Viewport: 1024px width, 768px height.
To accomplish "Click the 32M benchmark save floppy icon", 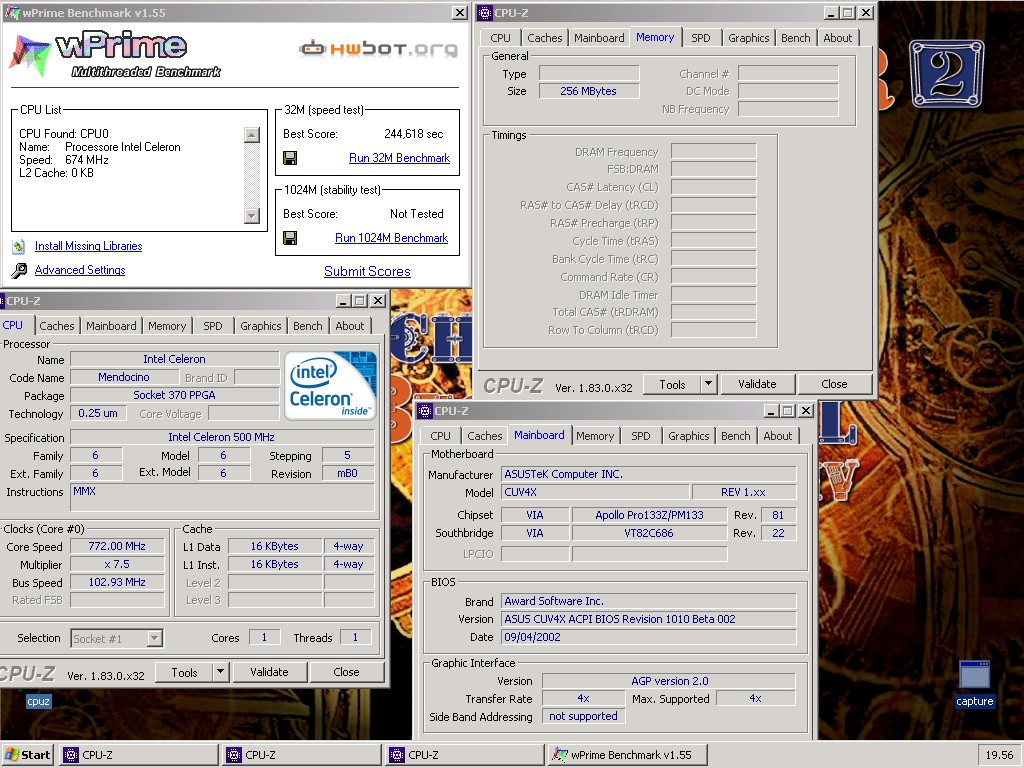I will 290,158.
